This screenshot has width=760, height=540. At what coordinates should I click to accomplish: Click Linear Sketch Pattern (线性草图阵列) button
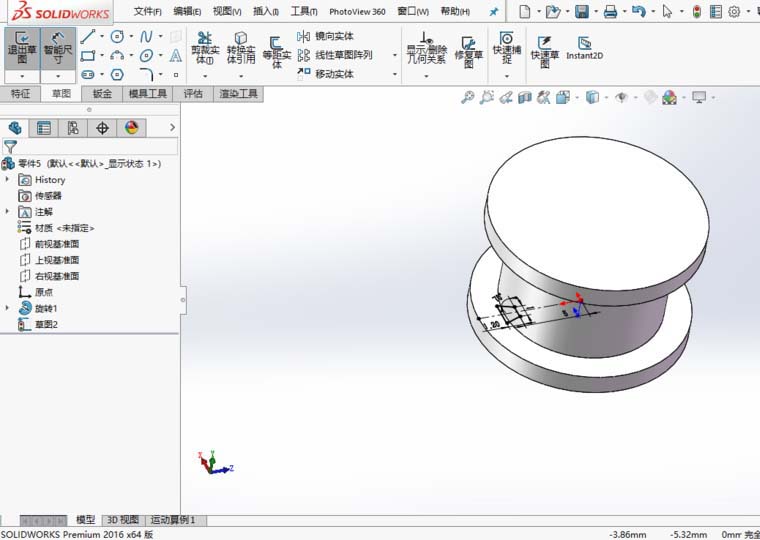point(335,55)
